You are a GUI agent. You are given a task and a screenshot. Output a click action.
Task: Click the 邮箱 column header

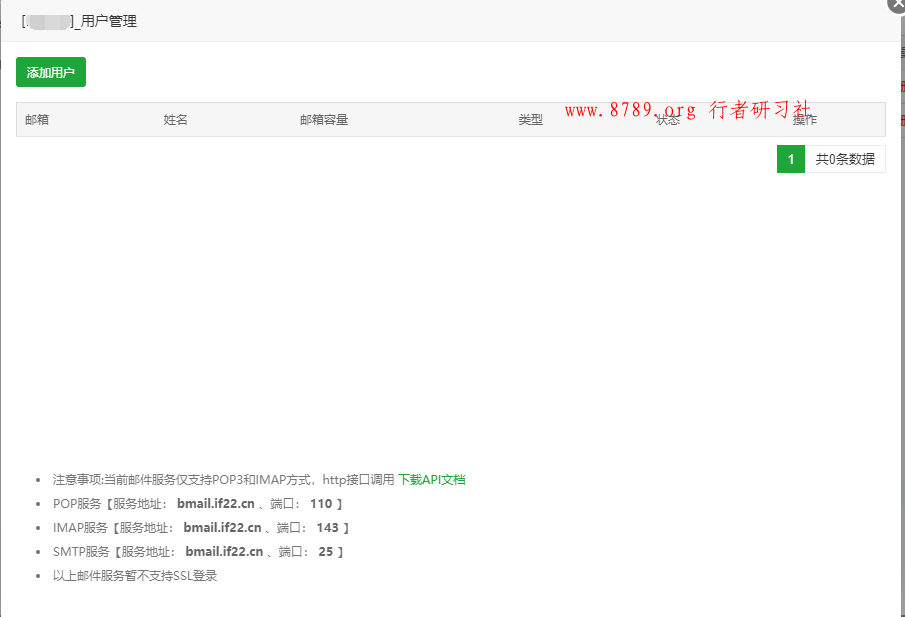(x=37, y=119)
